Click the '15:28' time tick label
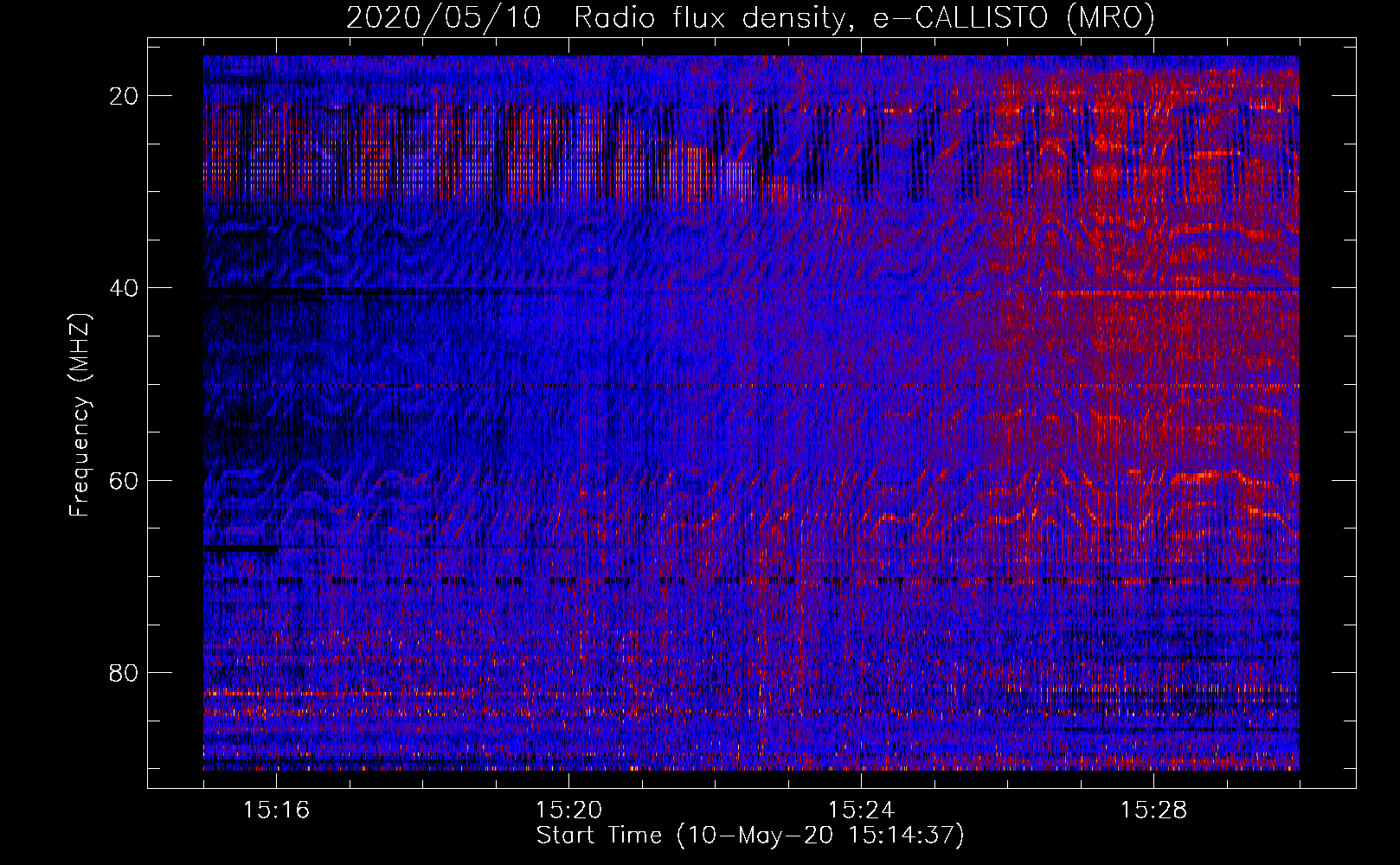 1153,811
